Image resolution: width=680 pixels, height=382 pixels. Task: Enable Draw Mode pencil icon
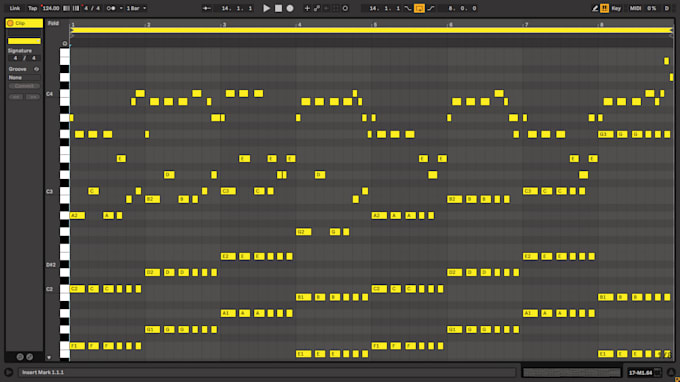(x=595, y=8)
